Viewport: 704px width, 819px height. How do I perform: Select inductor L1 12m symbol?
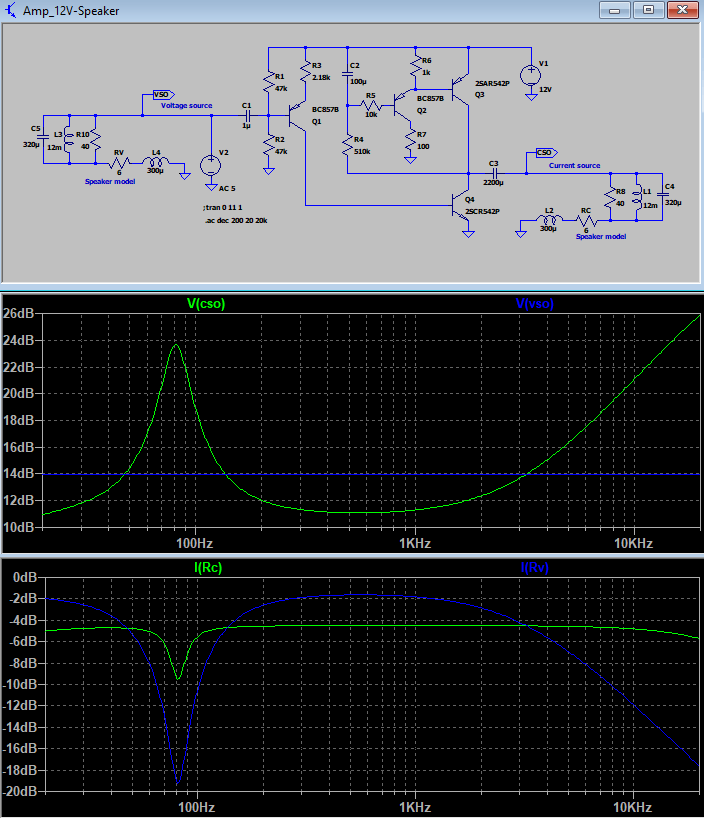coord(637,198)
